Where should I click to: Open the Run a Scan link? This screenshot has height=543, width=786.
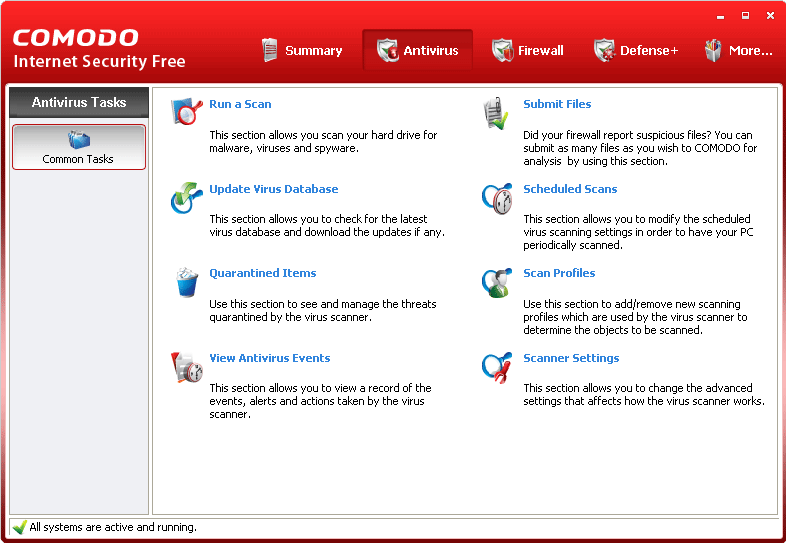(x=240, y=104)
